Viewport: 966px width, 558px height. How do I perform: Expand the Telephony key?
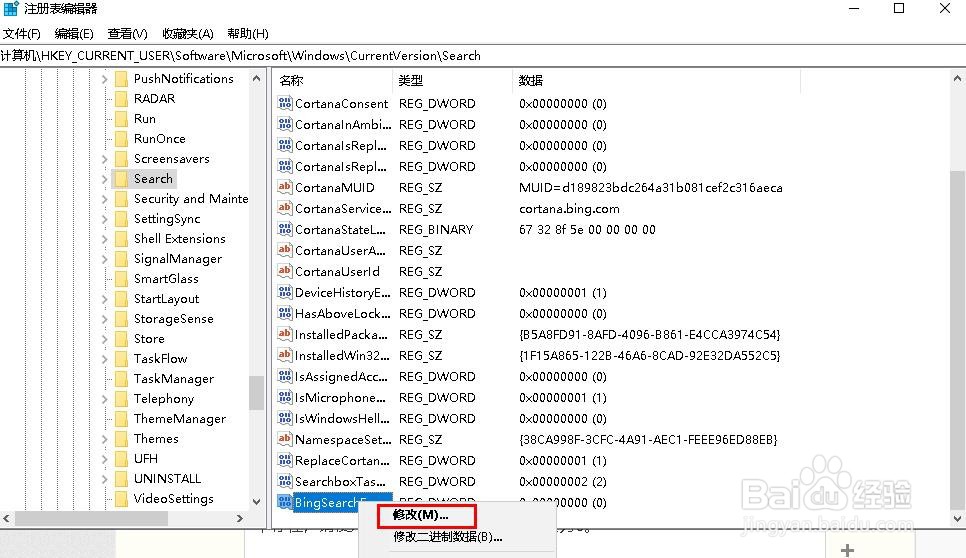tap(104, 398)
